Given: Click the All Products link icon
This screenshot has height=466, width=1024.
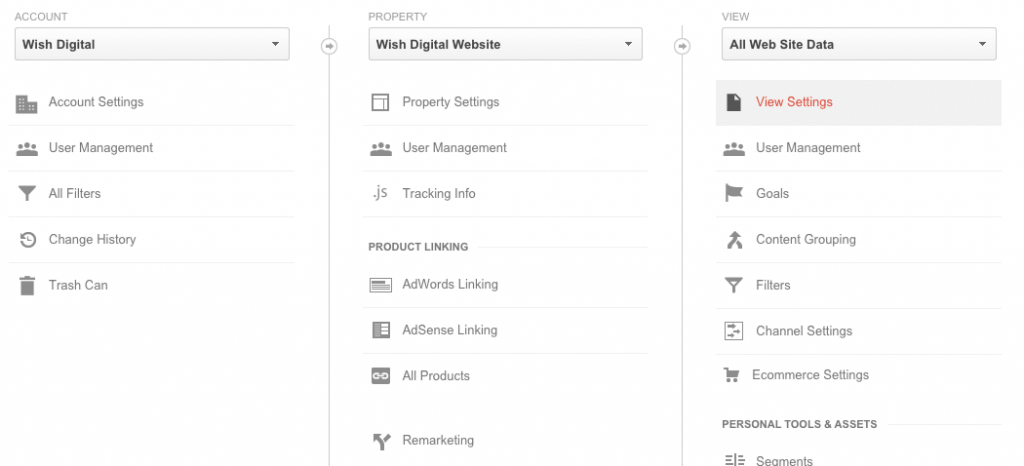Looking at the screenshot, I should [381, 376].
